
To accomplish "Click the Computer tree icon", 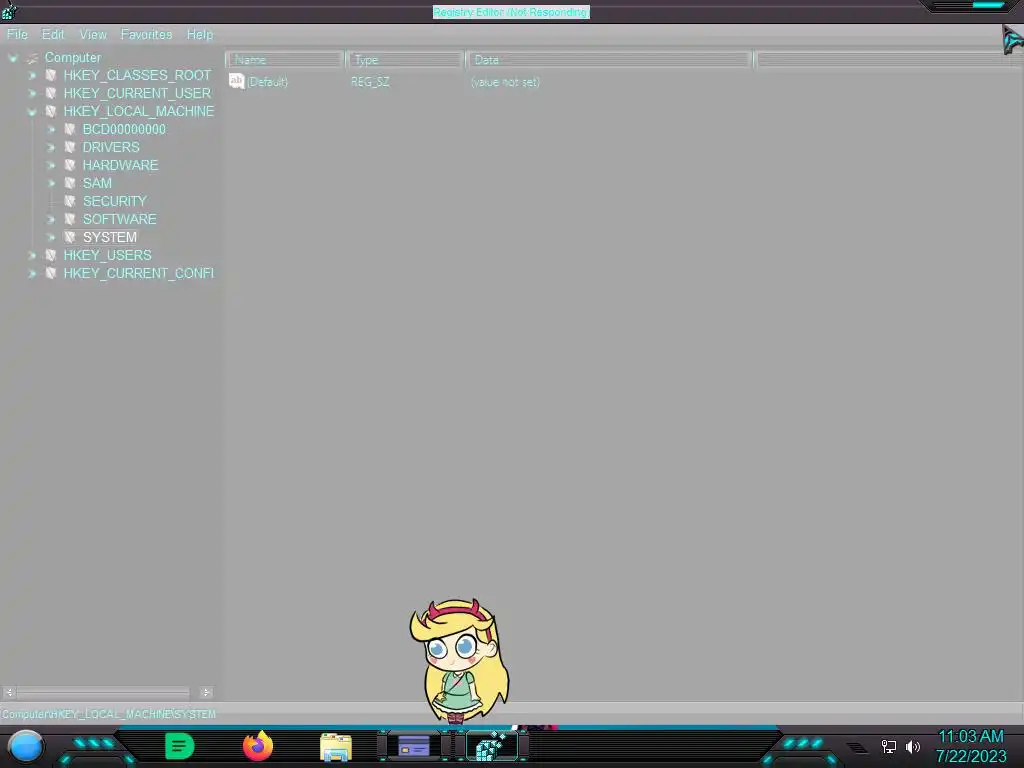I will (x=32, y=58).
